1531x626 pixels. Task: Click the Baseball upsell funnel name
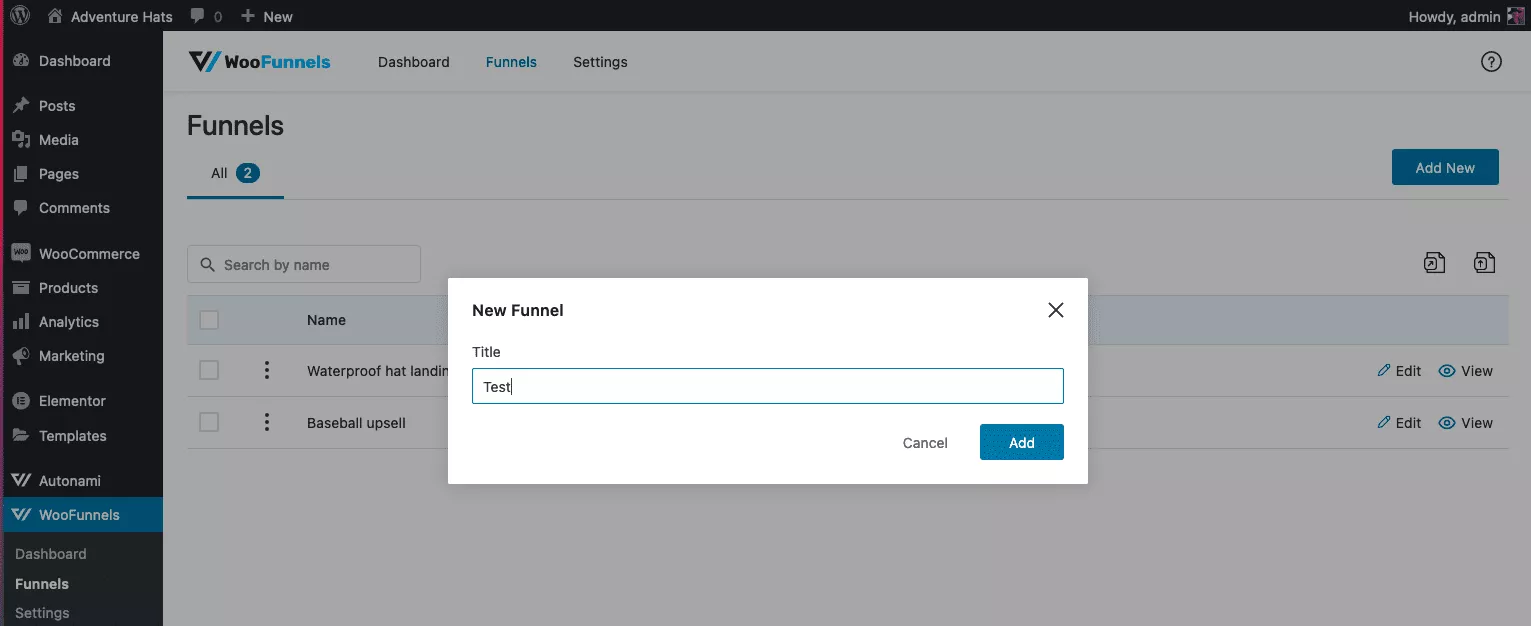click(x=356, y=423)
